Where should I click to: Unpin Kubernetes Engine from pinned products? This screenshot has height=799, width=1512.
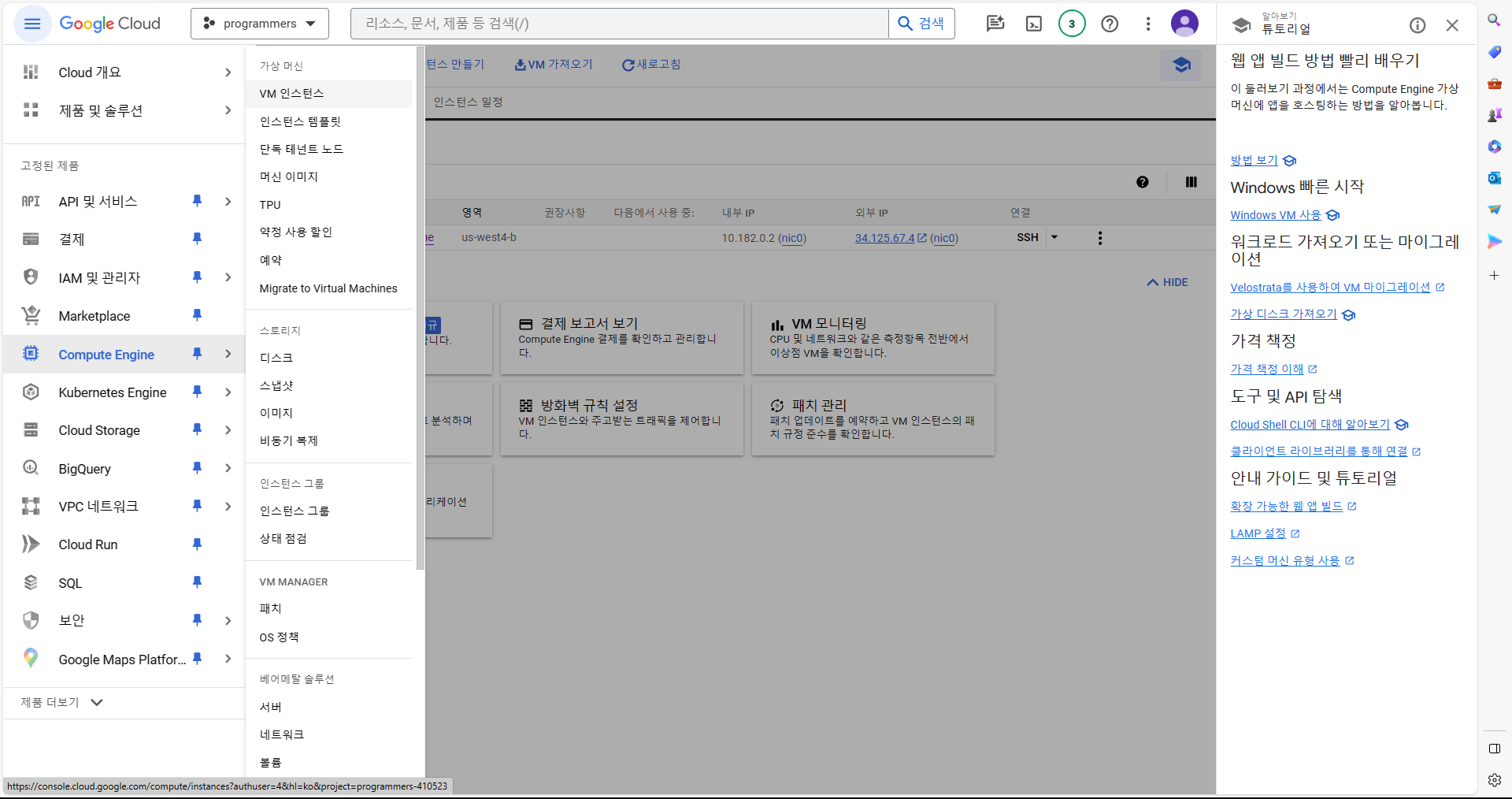[x=197, y=392]
